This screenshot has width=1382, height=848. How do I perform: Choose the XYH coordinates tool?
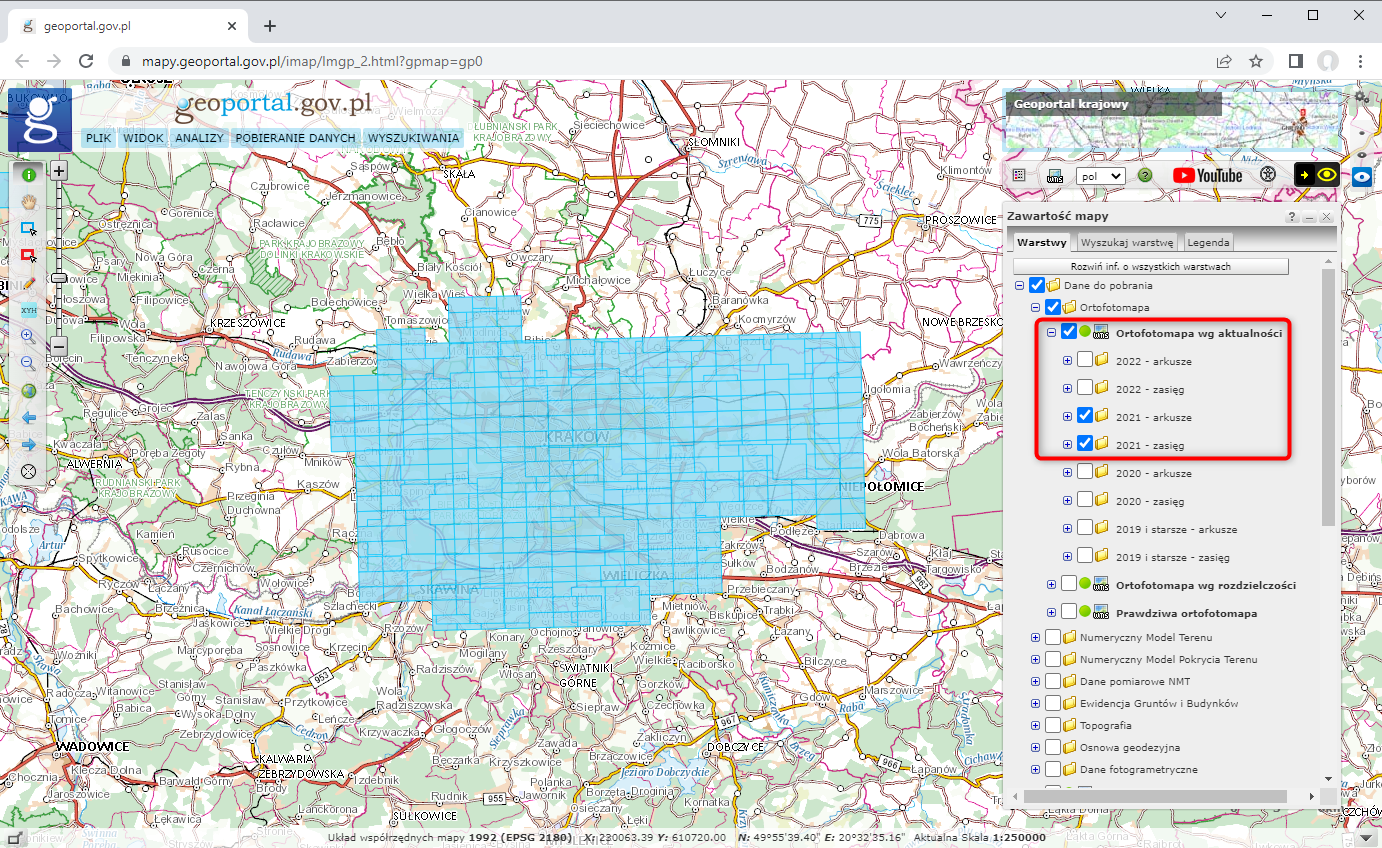pos(28,310)
